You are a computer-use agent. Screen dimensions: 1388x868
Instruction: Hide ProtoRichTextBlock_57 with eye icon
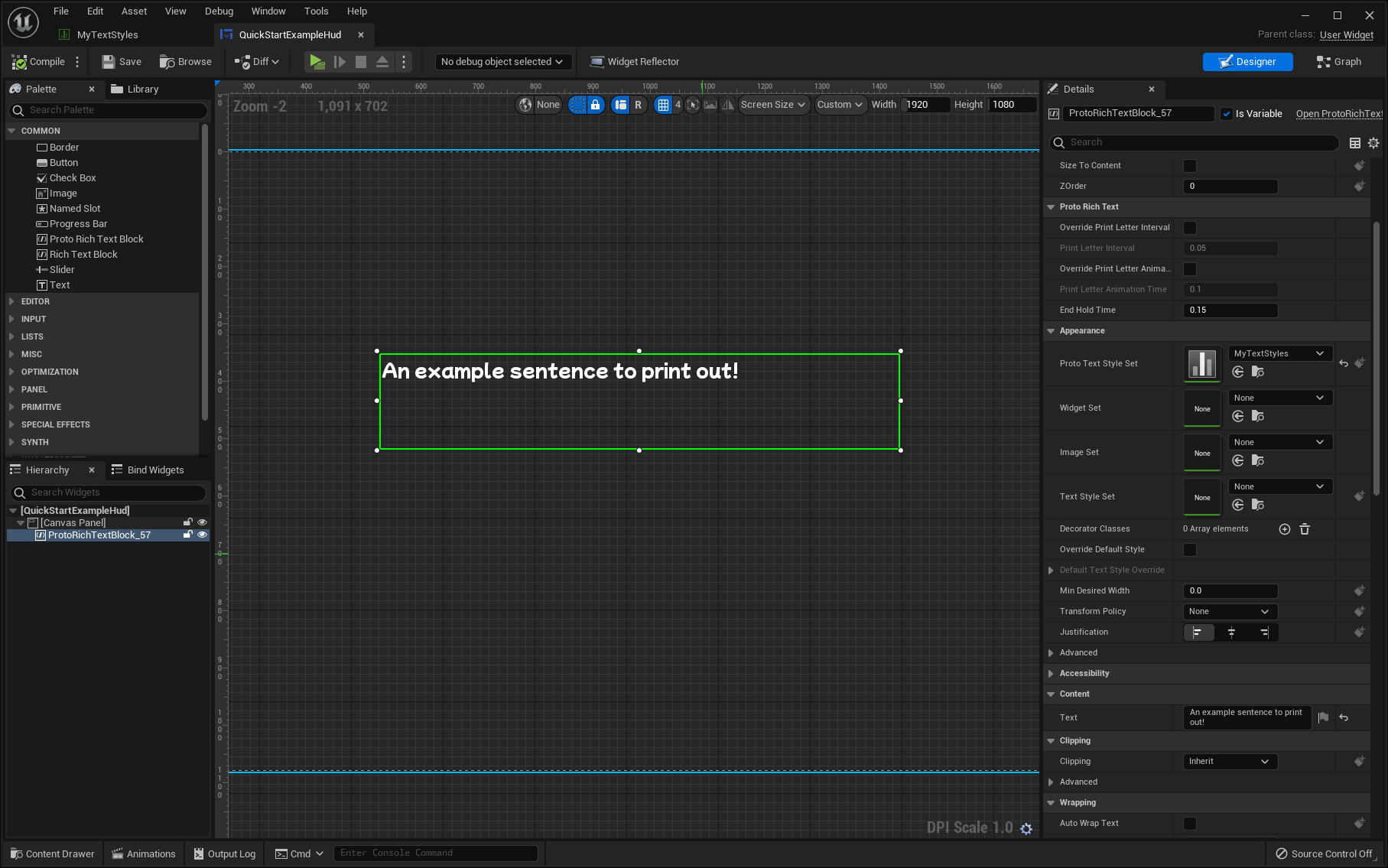[202, 535]
